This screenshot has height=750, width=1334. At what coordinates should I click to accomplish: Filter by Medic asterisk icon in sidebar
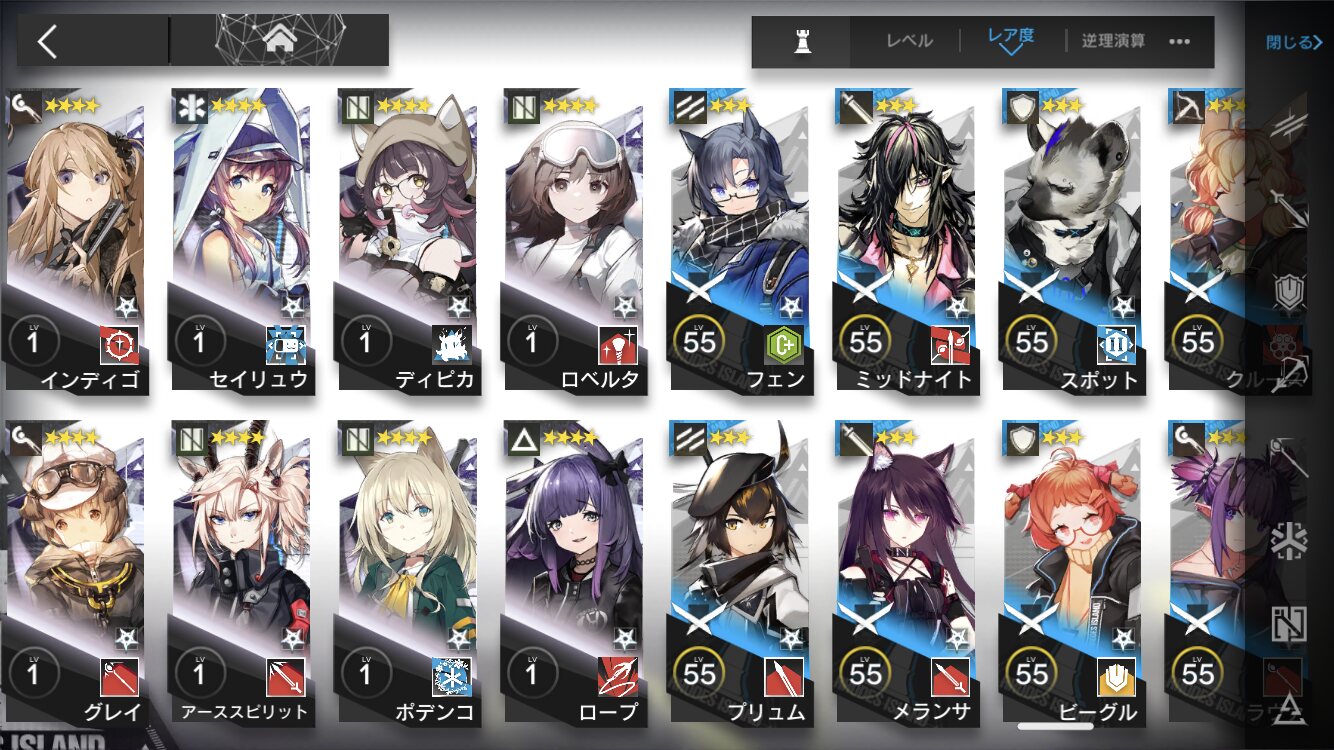coord(1290,541)
